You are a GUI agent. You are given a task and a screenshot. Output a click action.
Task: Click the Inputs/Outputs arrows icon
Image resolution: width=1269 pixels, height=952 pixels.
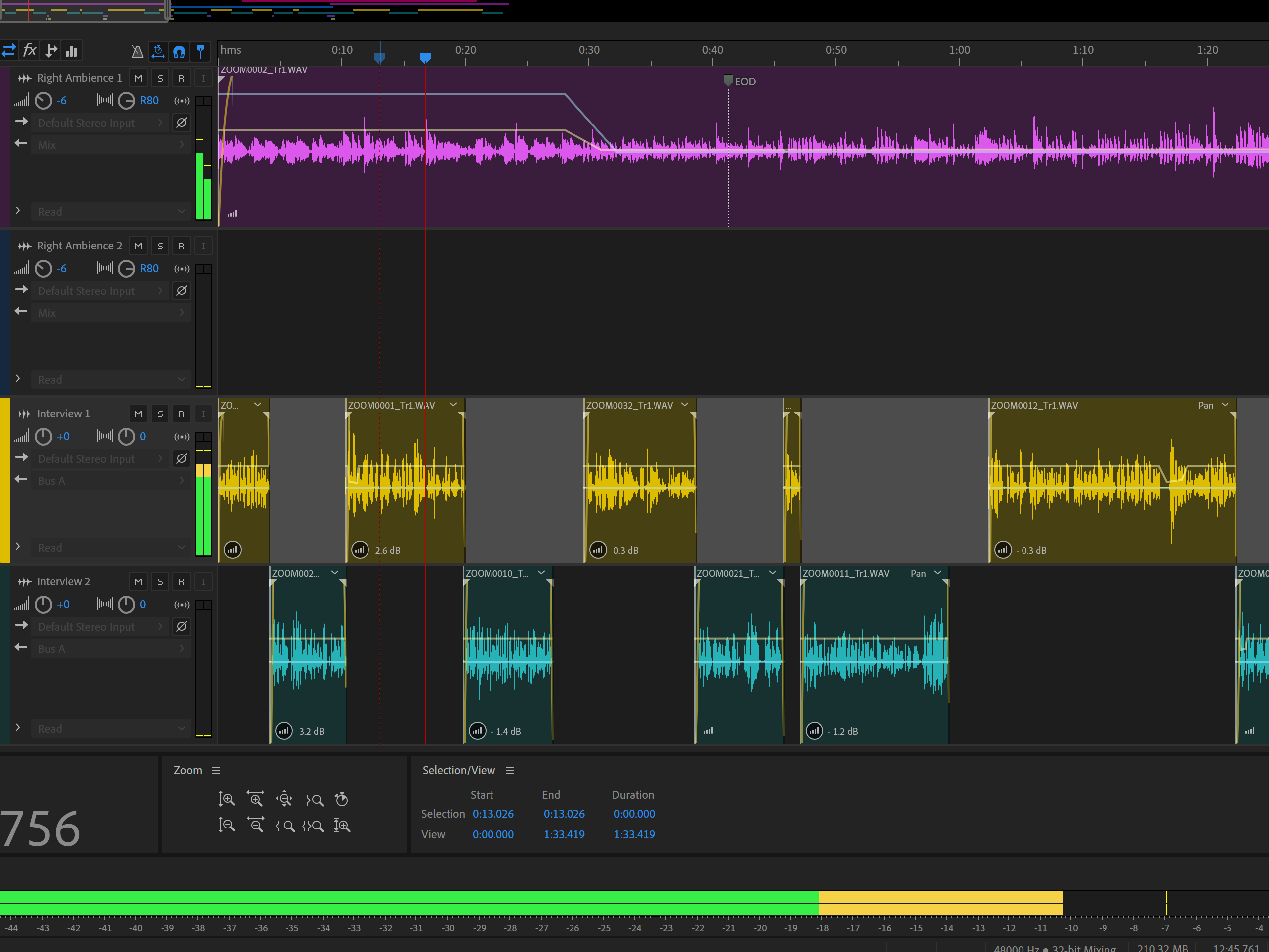[8, 51]
